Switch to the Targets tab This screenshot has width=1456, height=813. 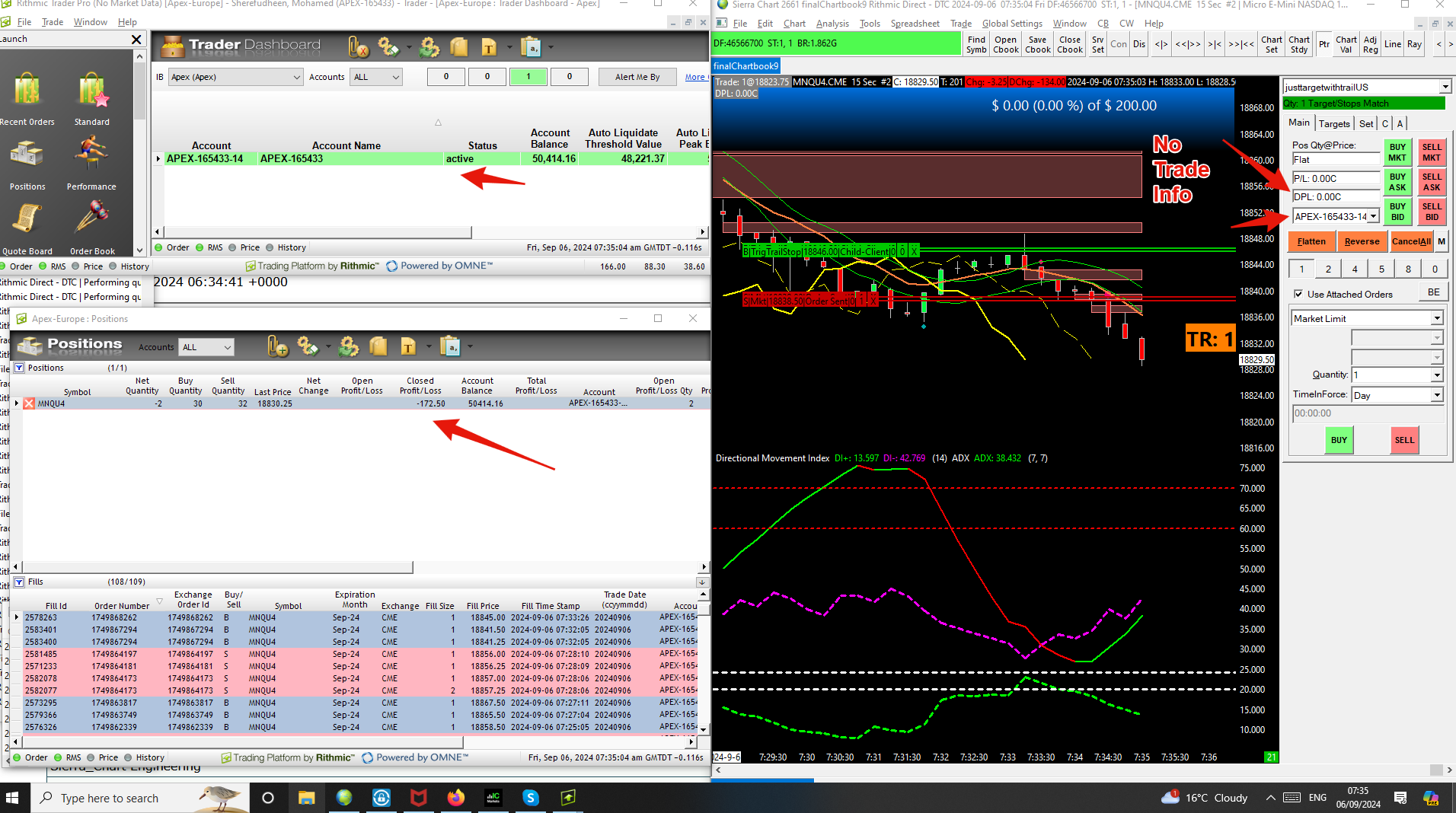point(1334,123)
